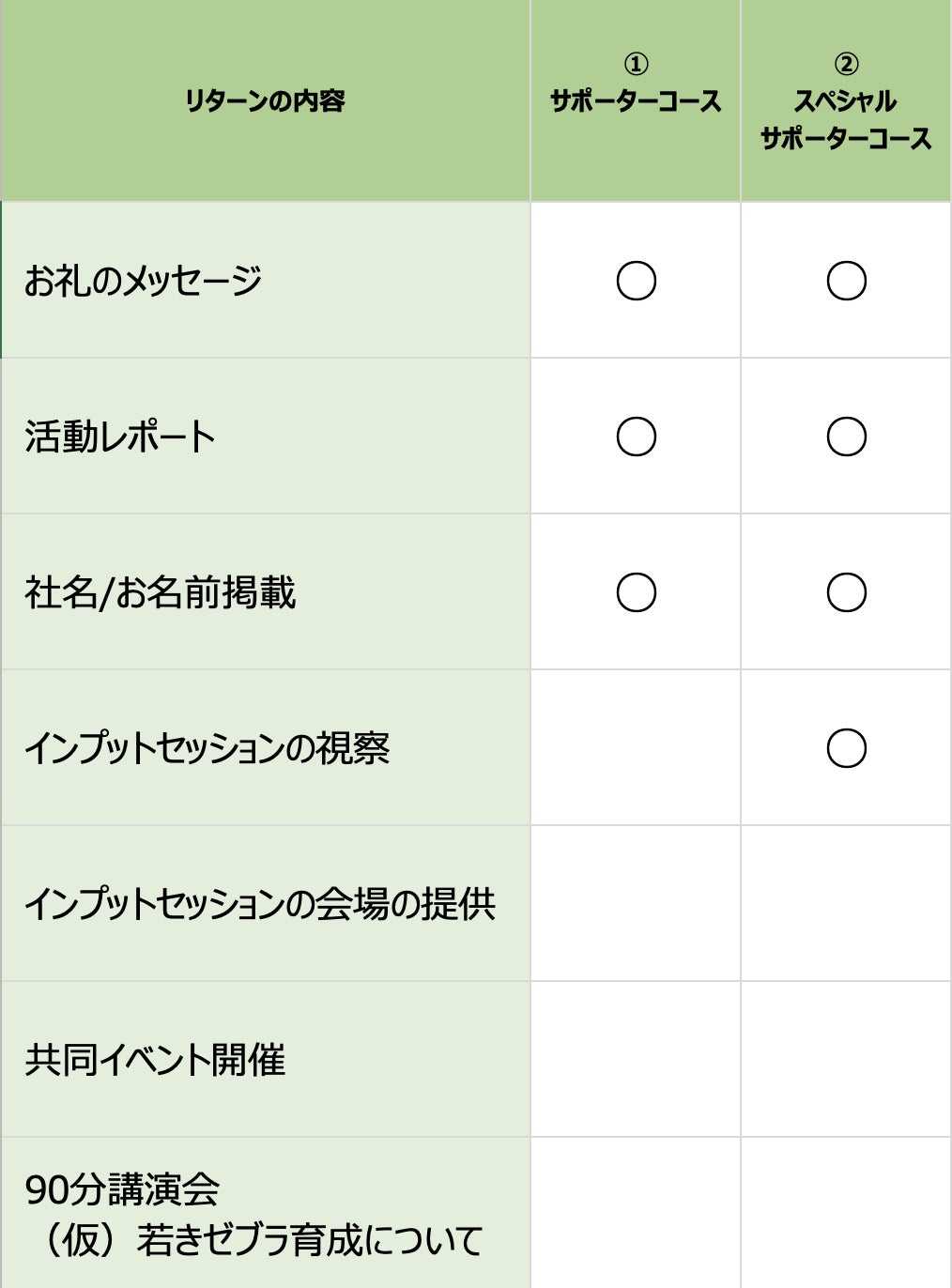Select the ② スペシャルサポーターコース column header
Viewport: 952px width, 1288px height.
tap(846, 101)
